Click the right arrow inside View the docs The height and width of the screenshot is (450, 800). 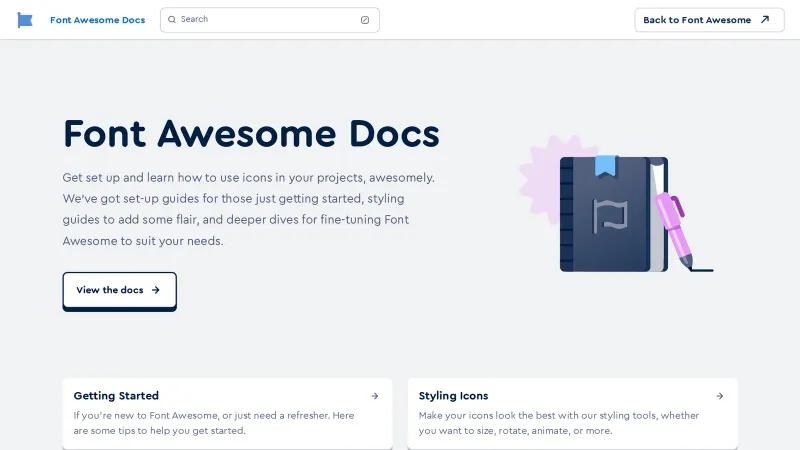(x=155, y=290)
